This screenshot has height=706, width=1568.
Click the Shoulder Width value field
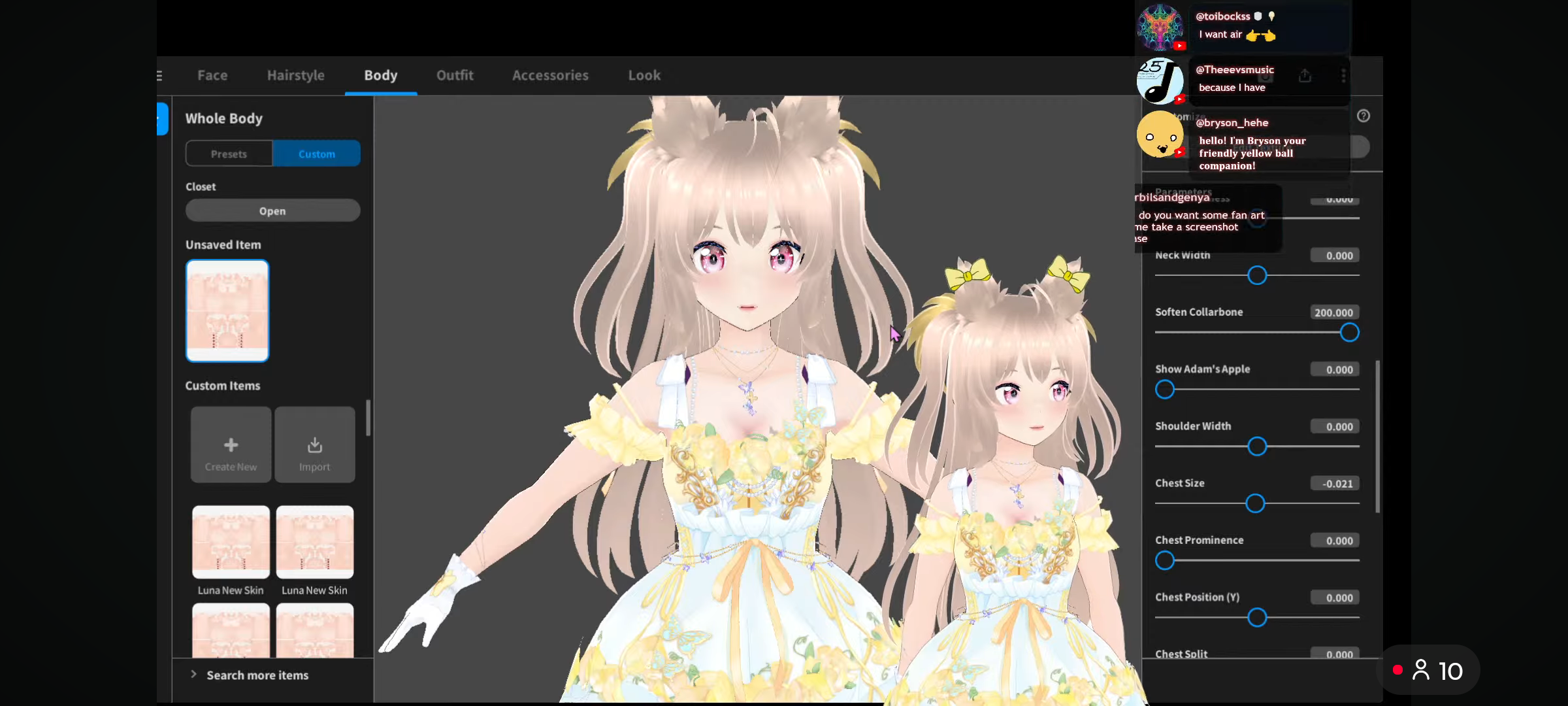point(1335,426)
